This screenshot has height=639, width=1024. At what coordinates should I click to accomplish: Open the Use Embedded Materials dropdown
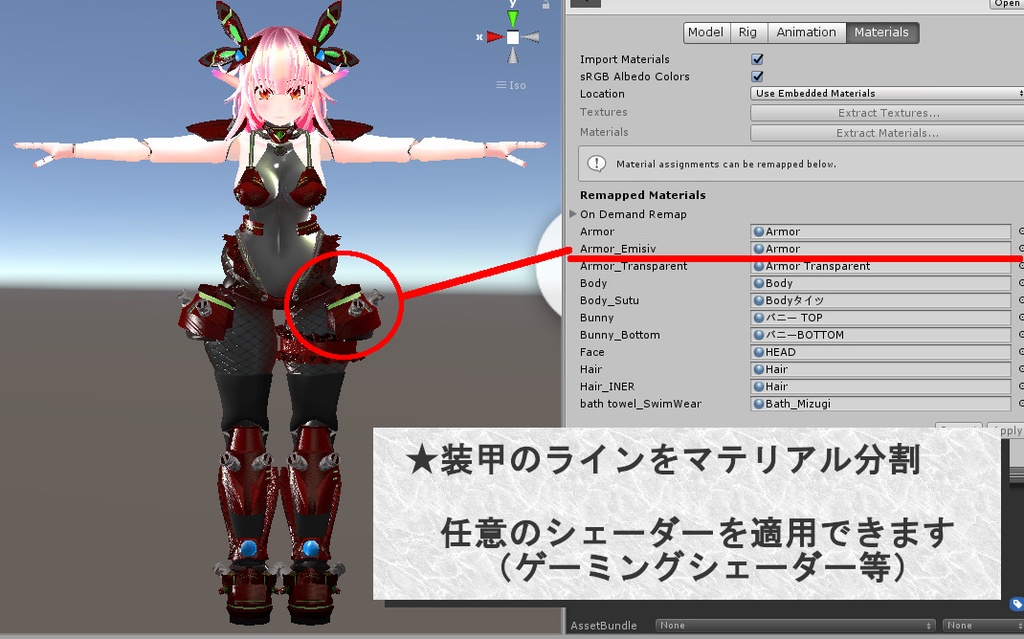[885, 93]
